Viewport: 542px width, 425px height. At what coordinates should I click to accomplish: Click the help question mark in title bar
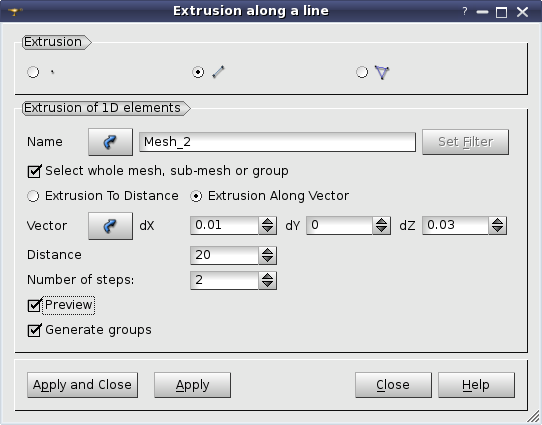pyautogui.click(x=465, y=12)
